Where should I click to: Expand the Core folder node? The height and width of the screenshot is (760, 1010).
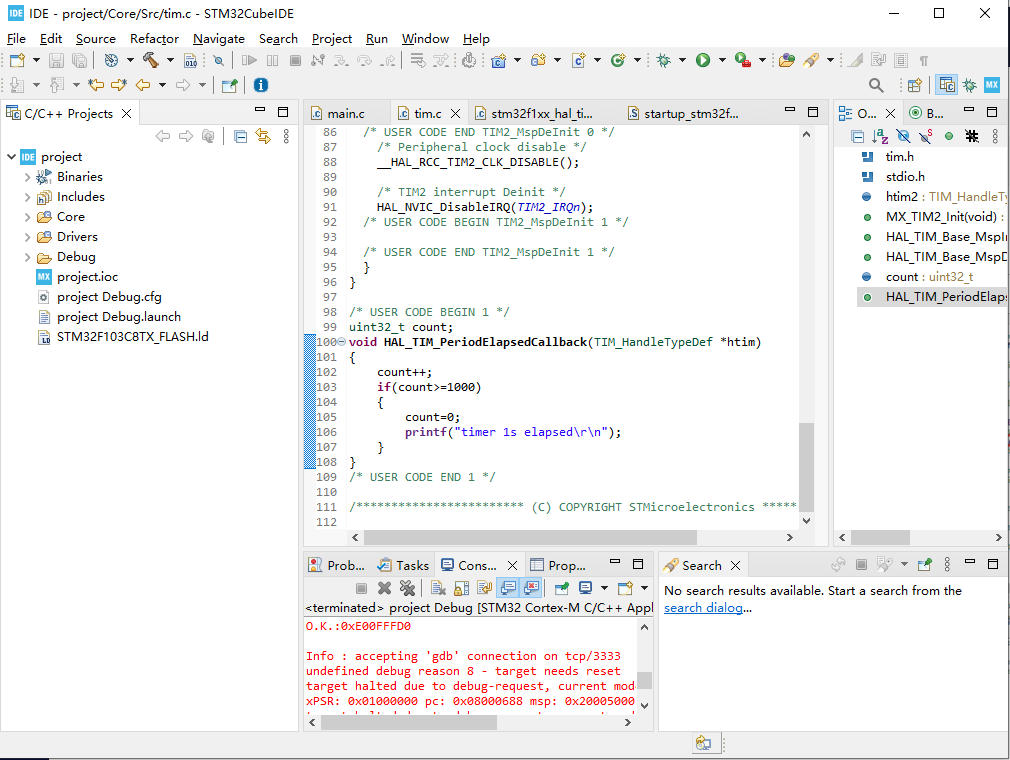point(27,216)
